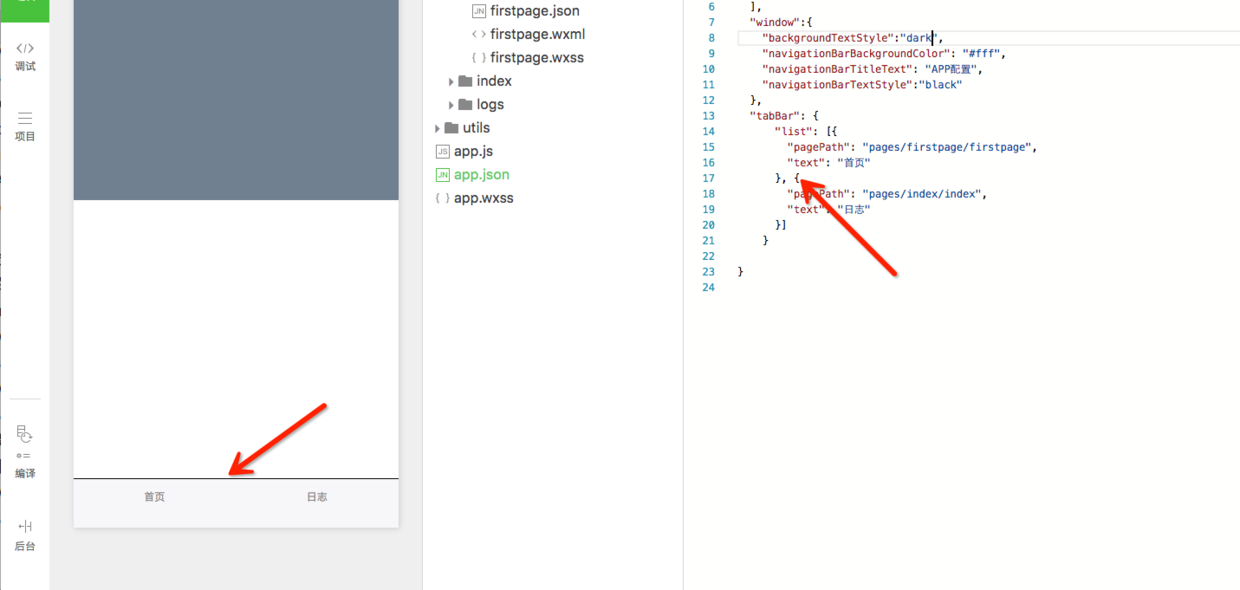Screen dimensions: 1240x590
Task: Click the app.js file icon
Action: click(443, 152)
